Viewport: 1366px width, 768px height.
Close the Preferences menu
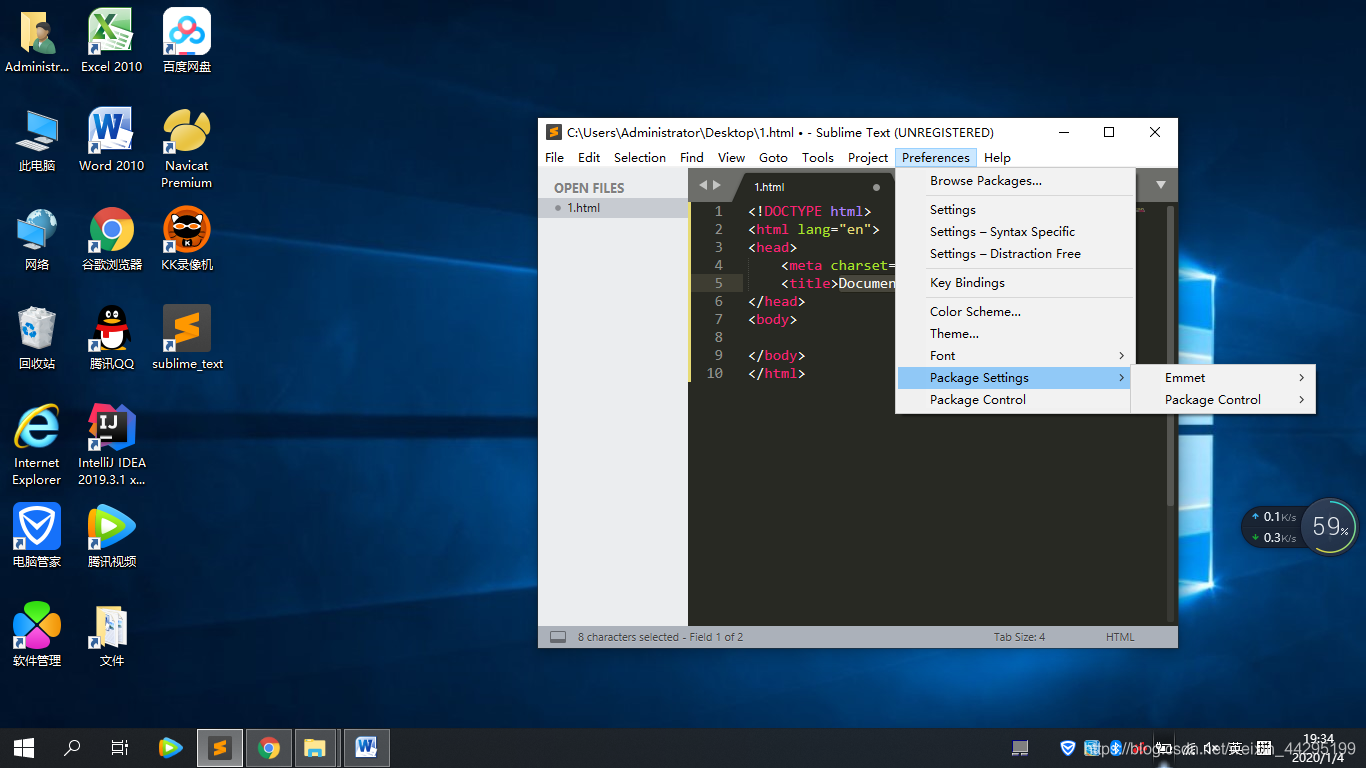(936, 158)
